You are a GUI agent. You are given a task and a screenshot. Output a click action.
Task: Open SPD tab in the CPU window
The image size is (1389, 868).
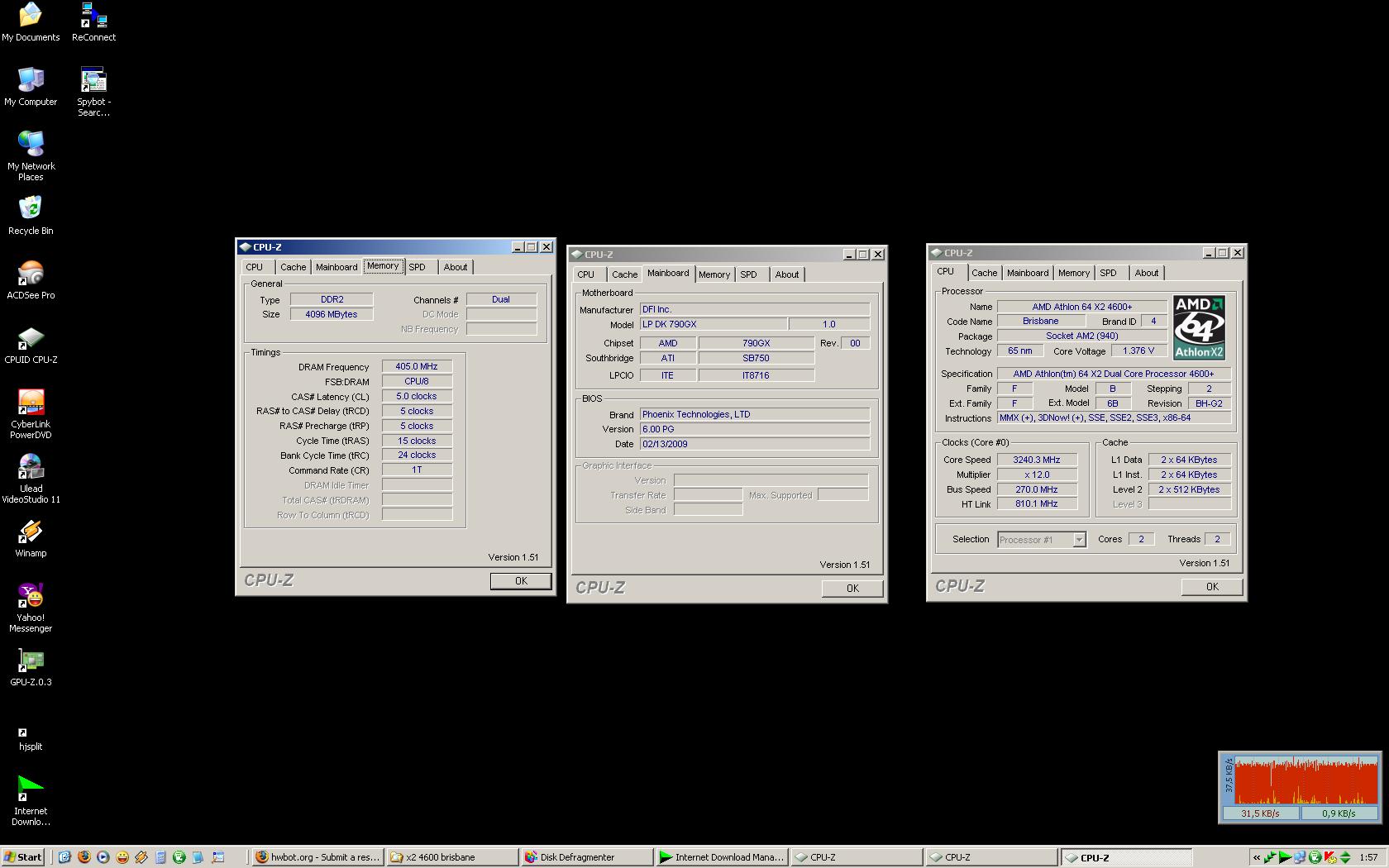[x=1109, y=273]
